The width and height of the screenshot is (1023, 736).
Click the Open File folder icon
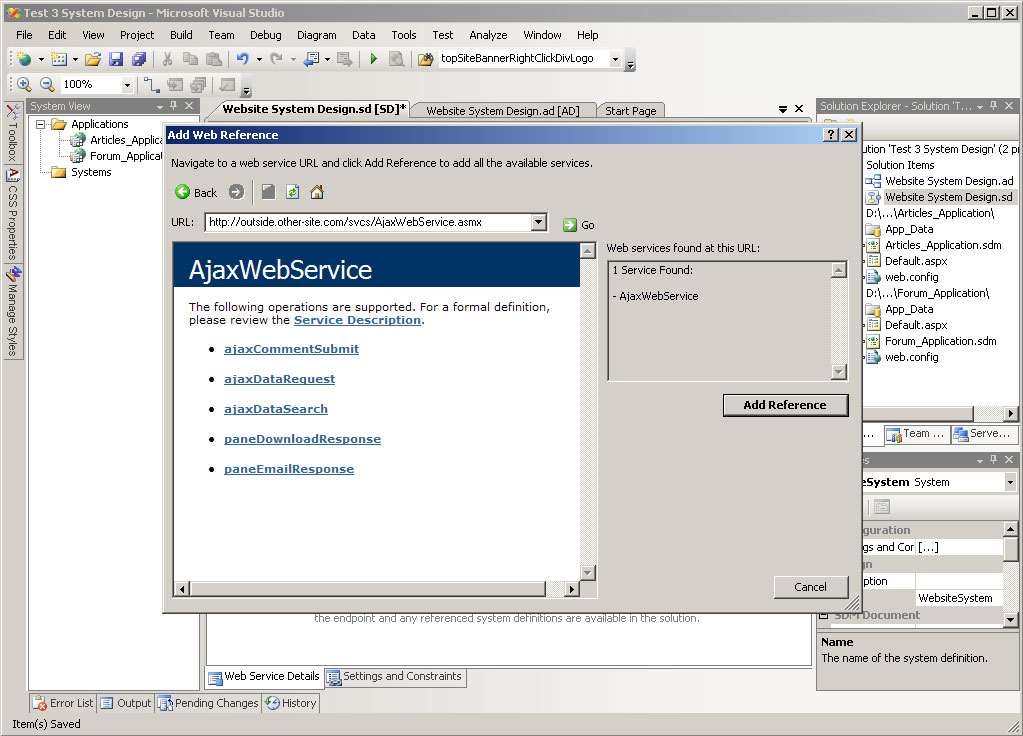click(93, 59)
